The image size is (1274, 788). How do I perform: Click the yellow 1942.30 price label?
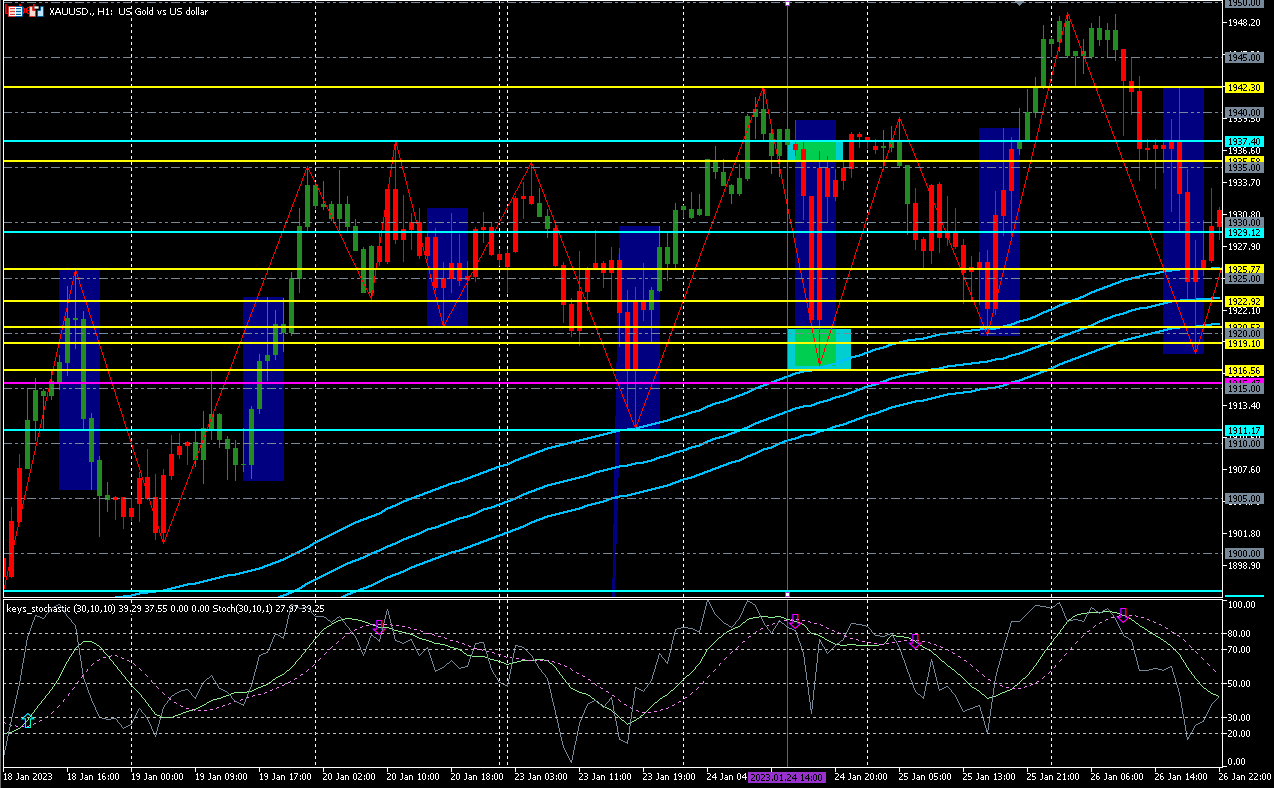pyautogui.click(x=1243, y=88)
